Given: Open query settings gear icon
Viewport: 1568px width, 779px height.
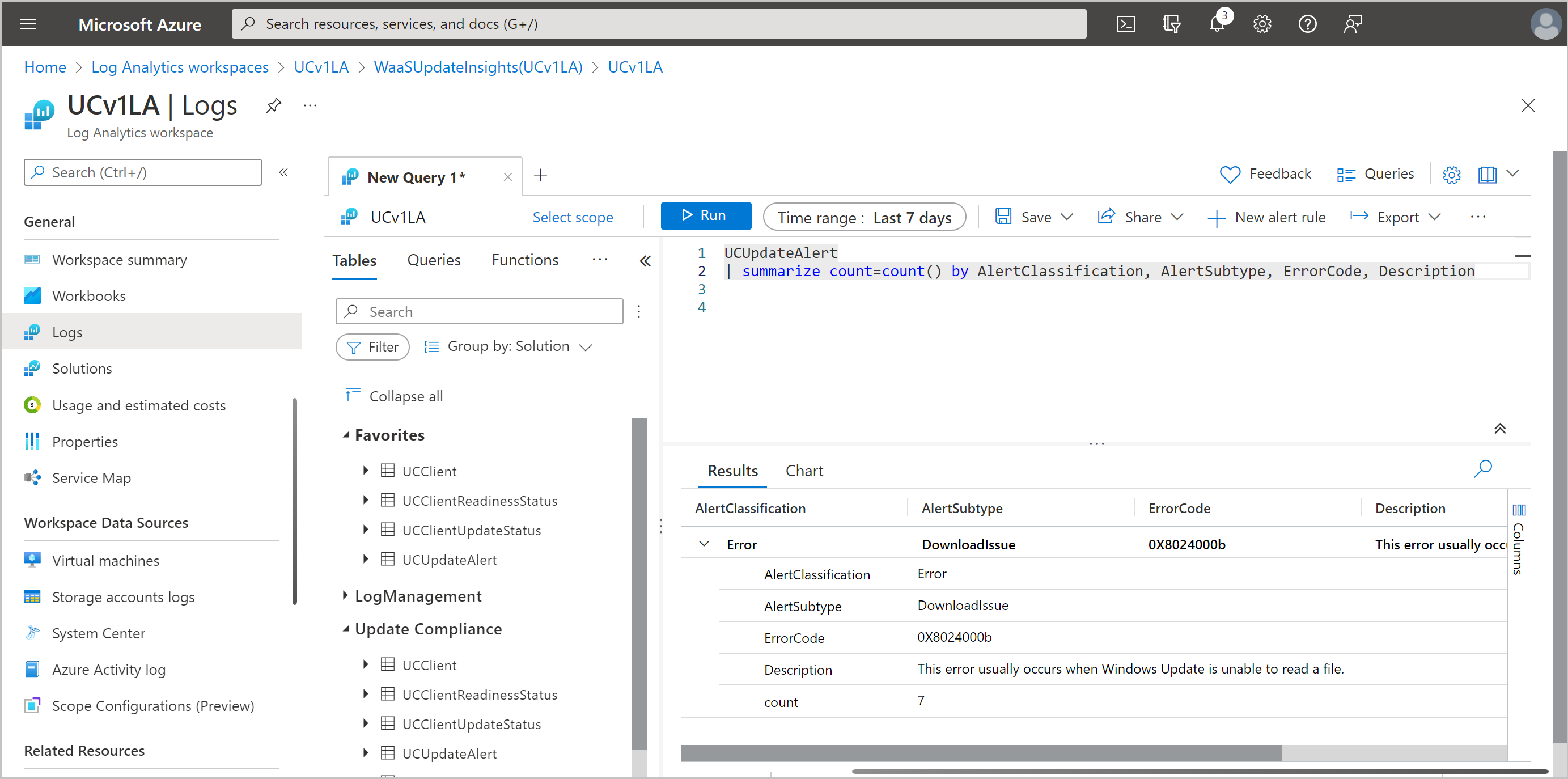Looking at the screenshot, I should (x=1451, y=175).
